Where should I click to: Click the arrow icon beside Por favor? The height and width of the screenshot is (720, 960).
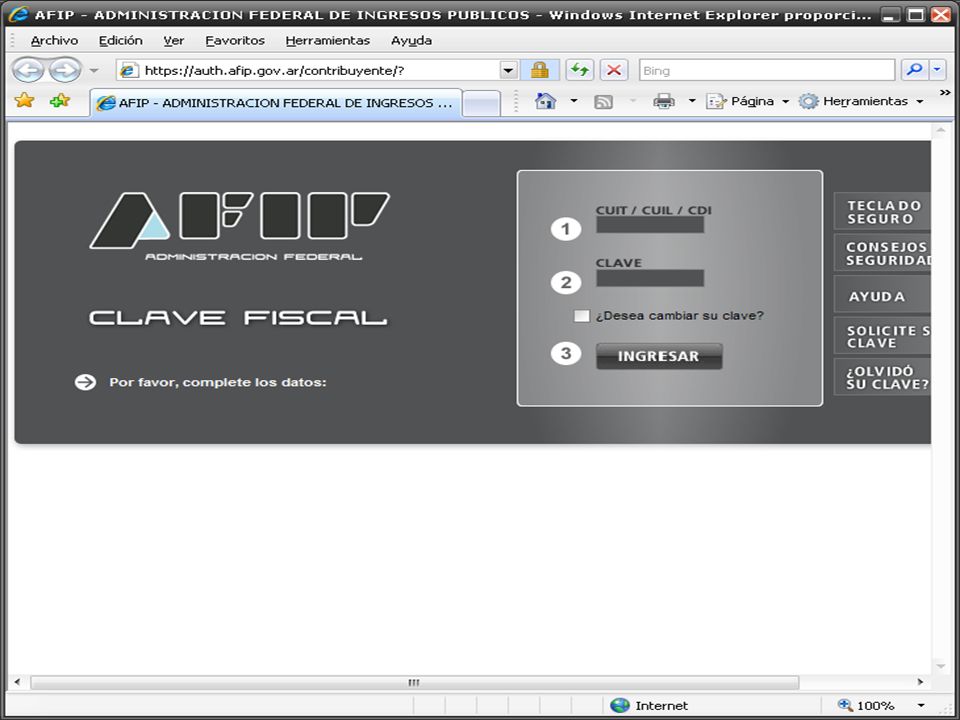point(86,382)
